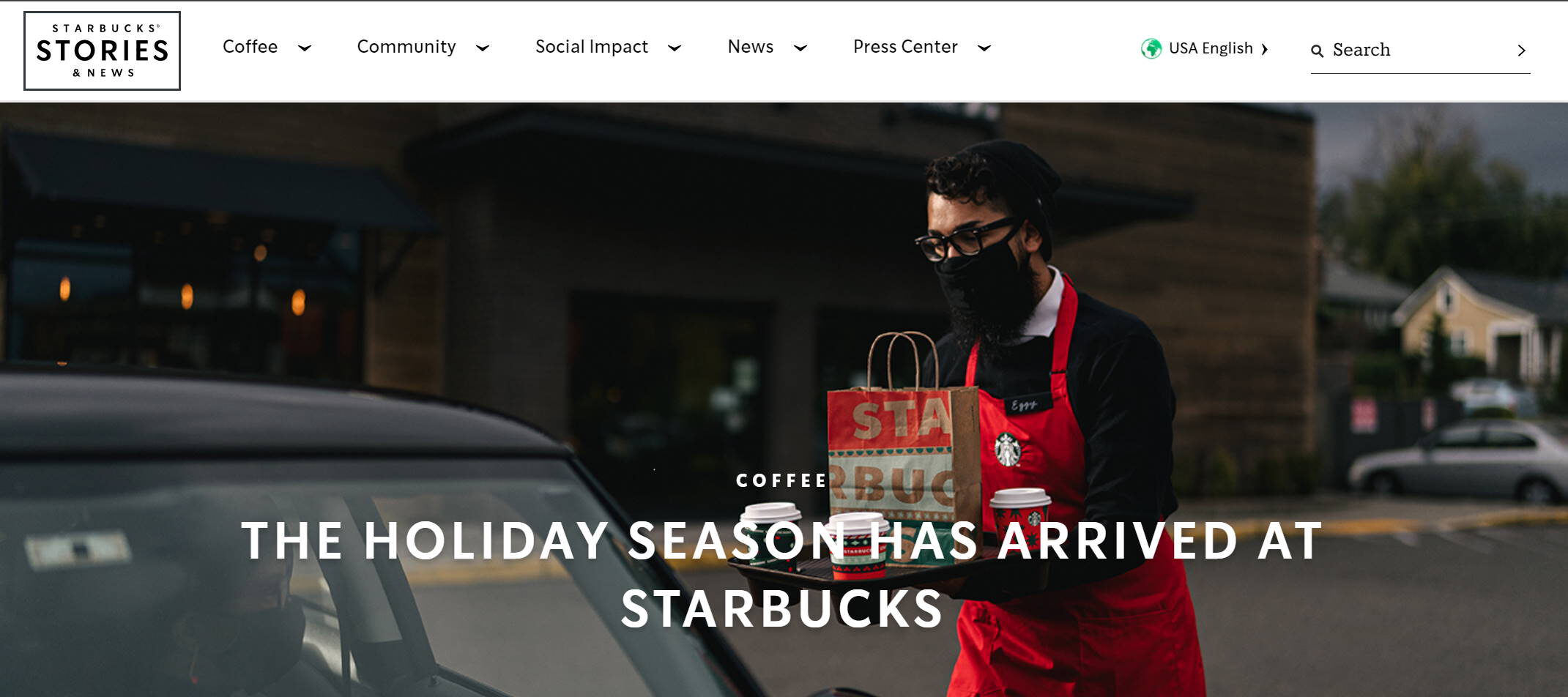This screenshot has height=697, width=1568.
Task: Open the Community menu item
Action: (x=406, y=47)
